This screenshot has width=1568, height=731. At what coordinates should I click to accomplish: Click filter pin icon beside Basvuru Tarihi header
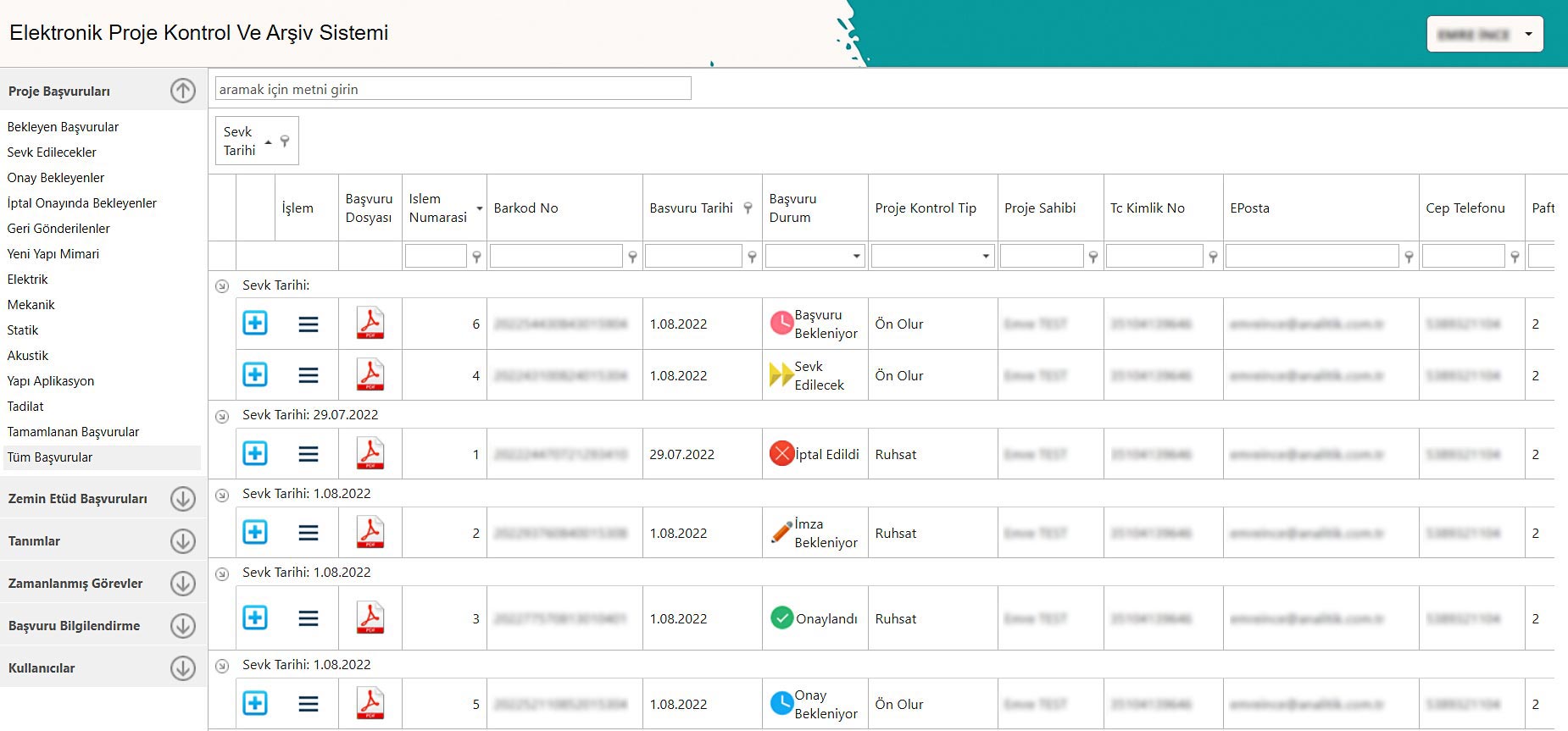[x=748, y=208]
